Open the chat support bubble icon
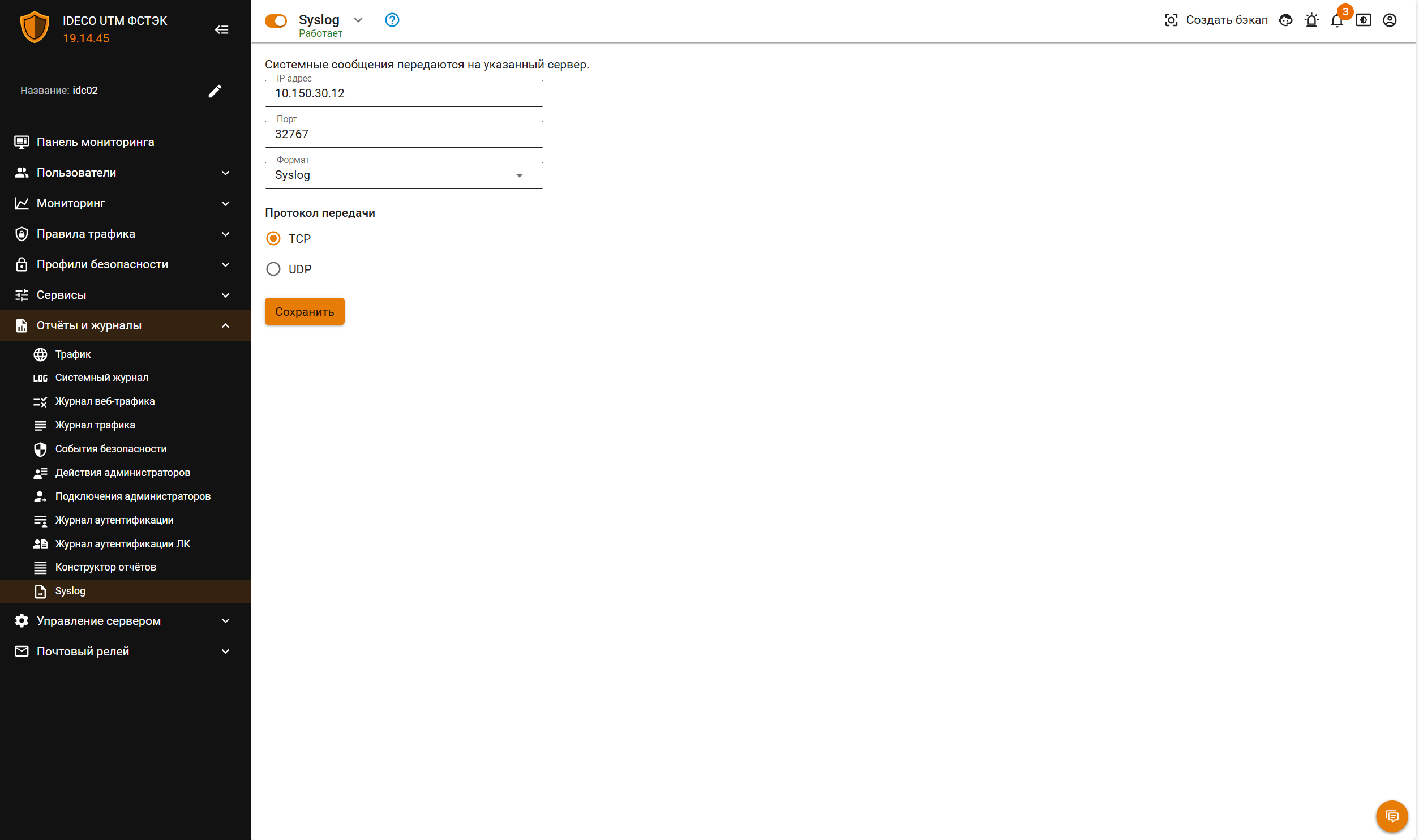The height and width of the screenshot is (840, 1419). [x=1391, y=816]
